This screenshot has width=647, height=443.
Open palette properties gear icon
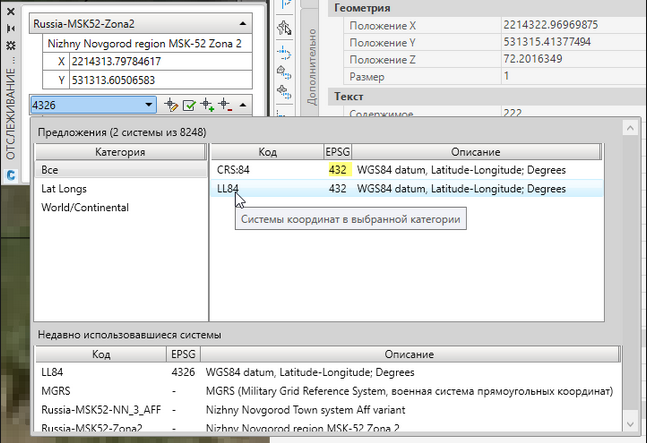point(10,46)
